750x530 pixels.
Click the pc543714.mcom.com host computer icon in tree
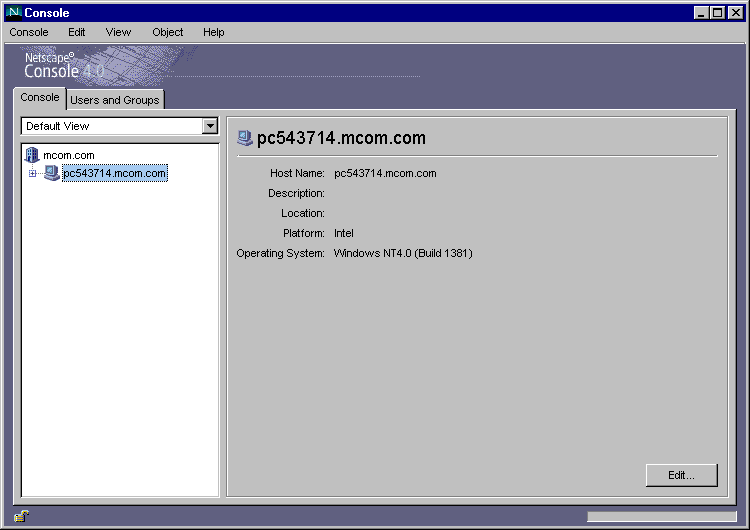click(x=51, y=173)
